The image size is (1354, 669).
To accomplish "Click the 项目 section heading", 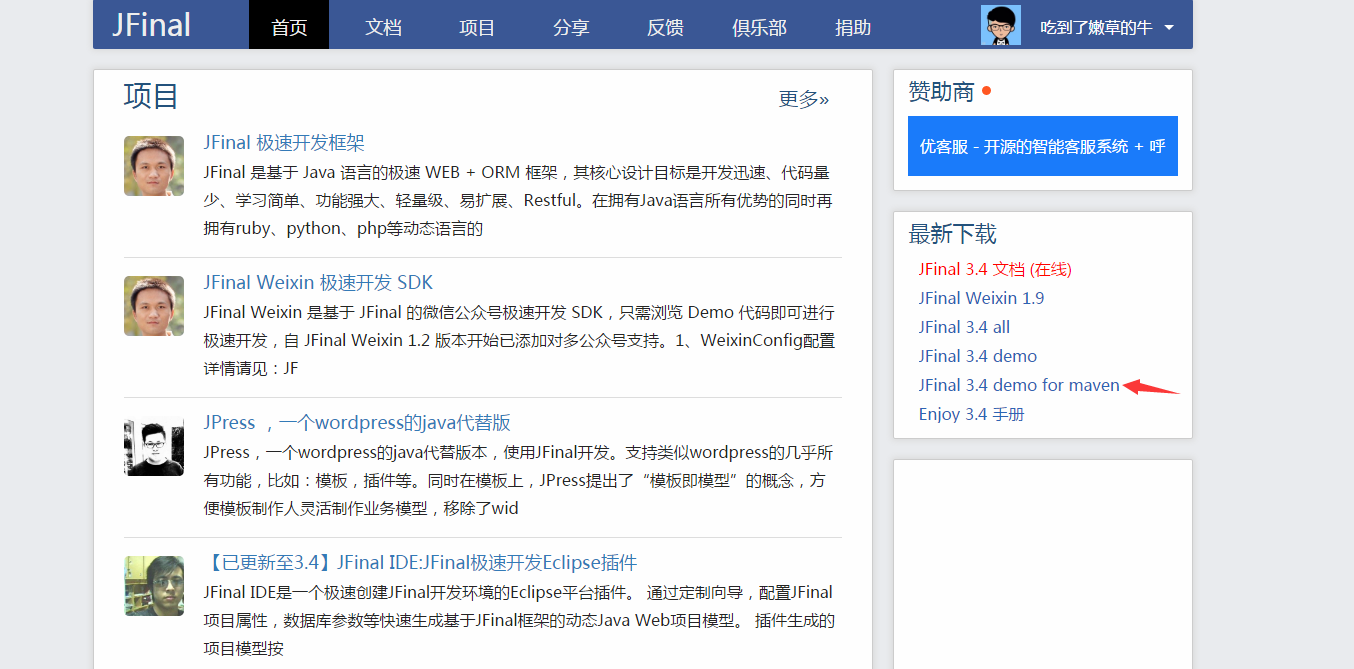I will [151, 96].
